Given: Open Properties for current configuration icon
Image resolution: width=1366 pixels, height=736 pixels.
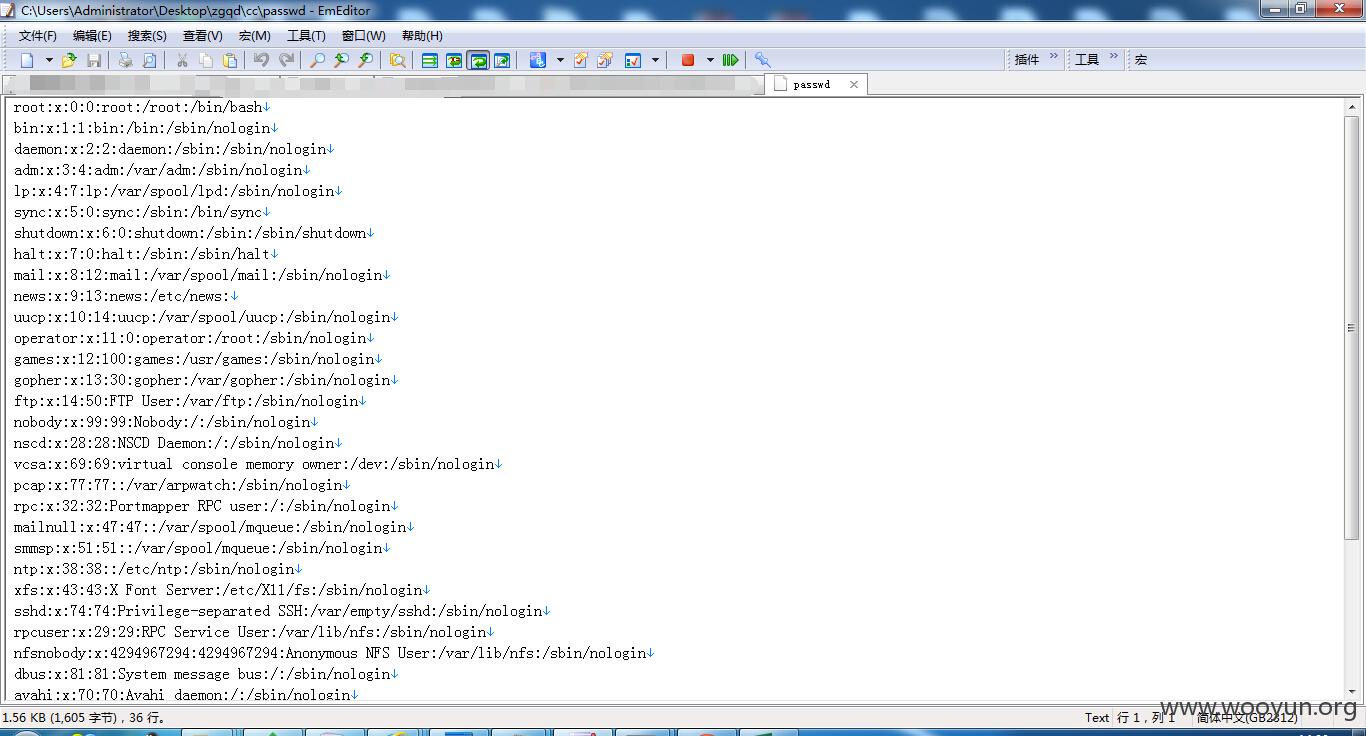Looking at the screenshot, I should click(581, 60).
